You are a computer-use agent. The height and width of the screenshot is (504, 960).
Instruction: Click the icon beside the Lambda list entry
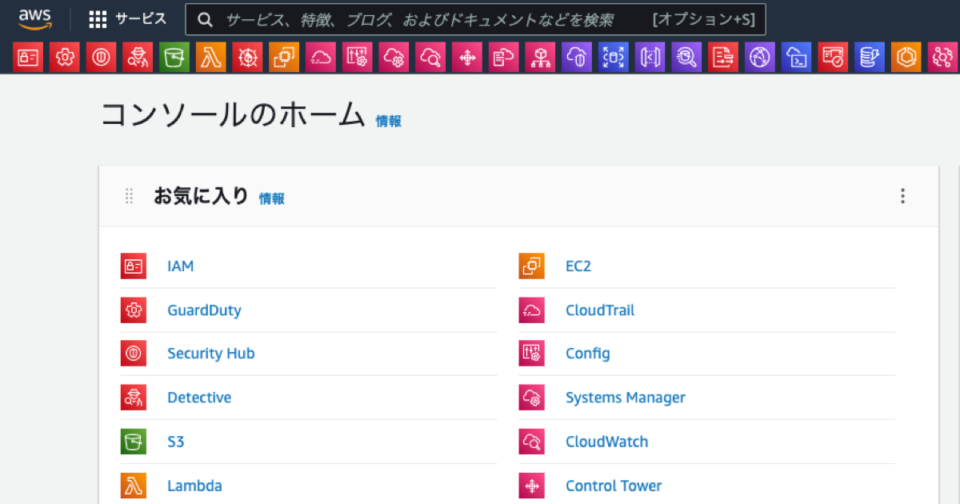pyautogui.click(x=133, y=486)
